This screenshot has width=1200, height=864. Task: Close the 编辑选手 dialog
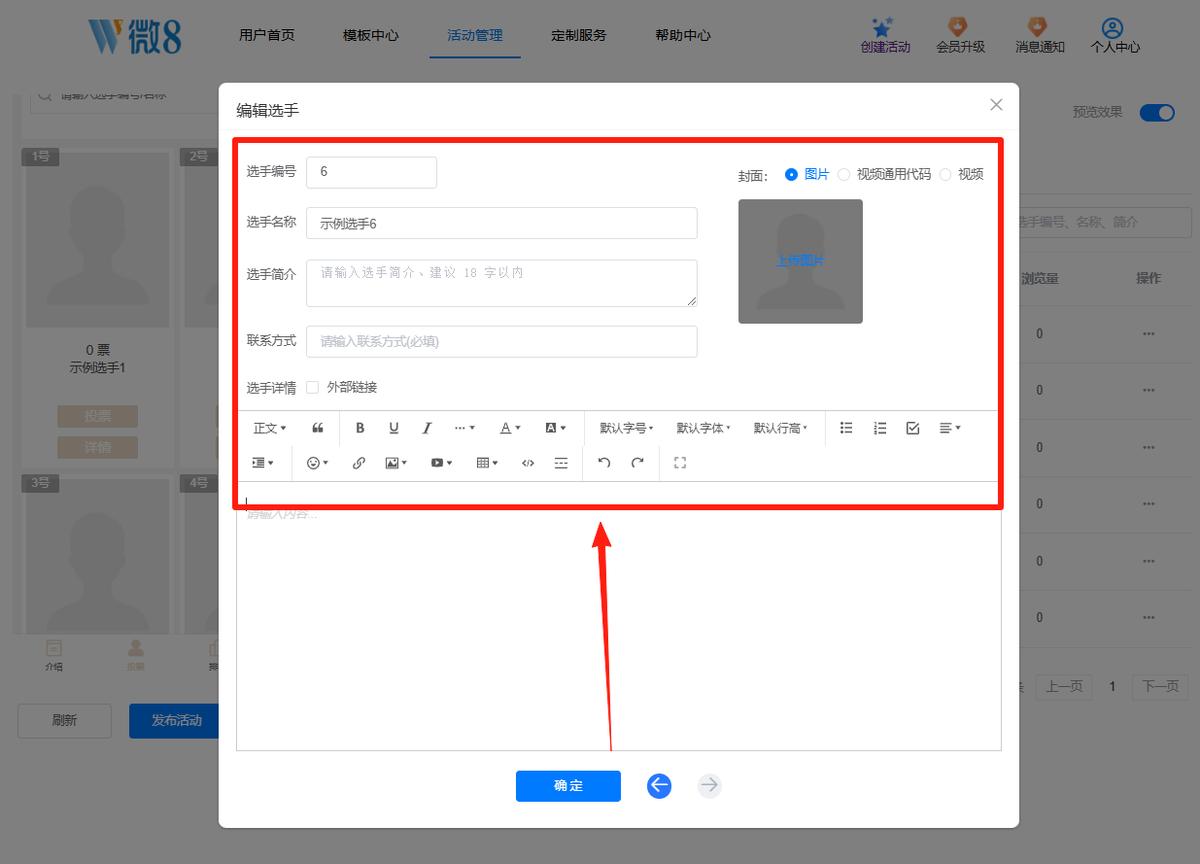[x=996, y=105]
